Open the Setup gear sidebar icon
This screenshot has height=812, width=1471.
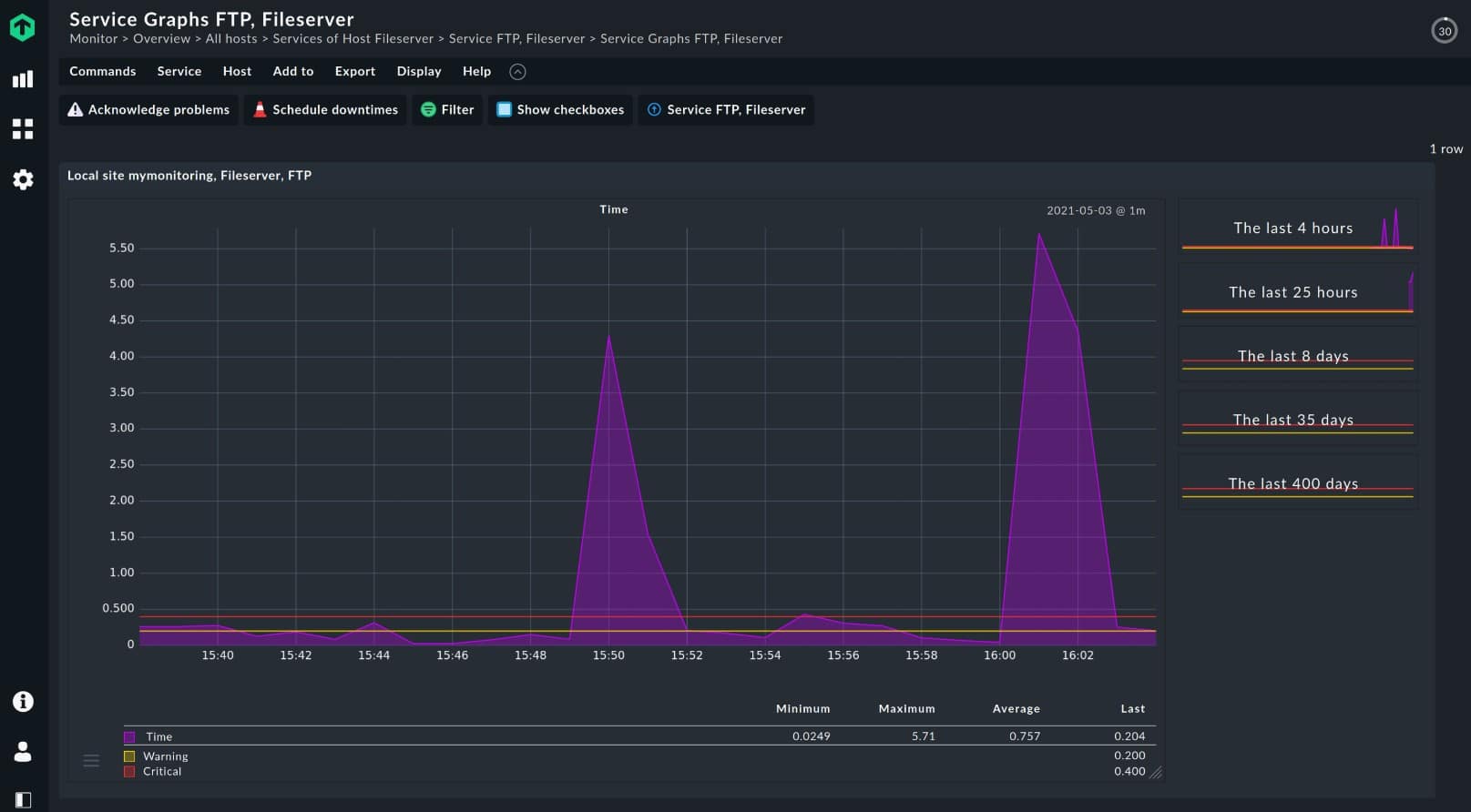pyautogui.click(x=23, y=179)
